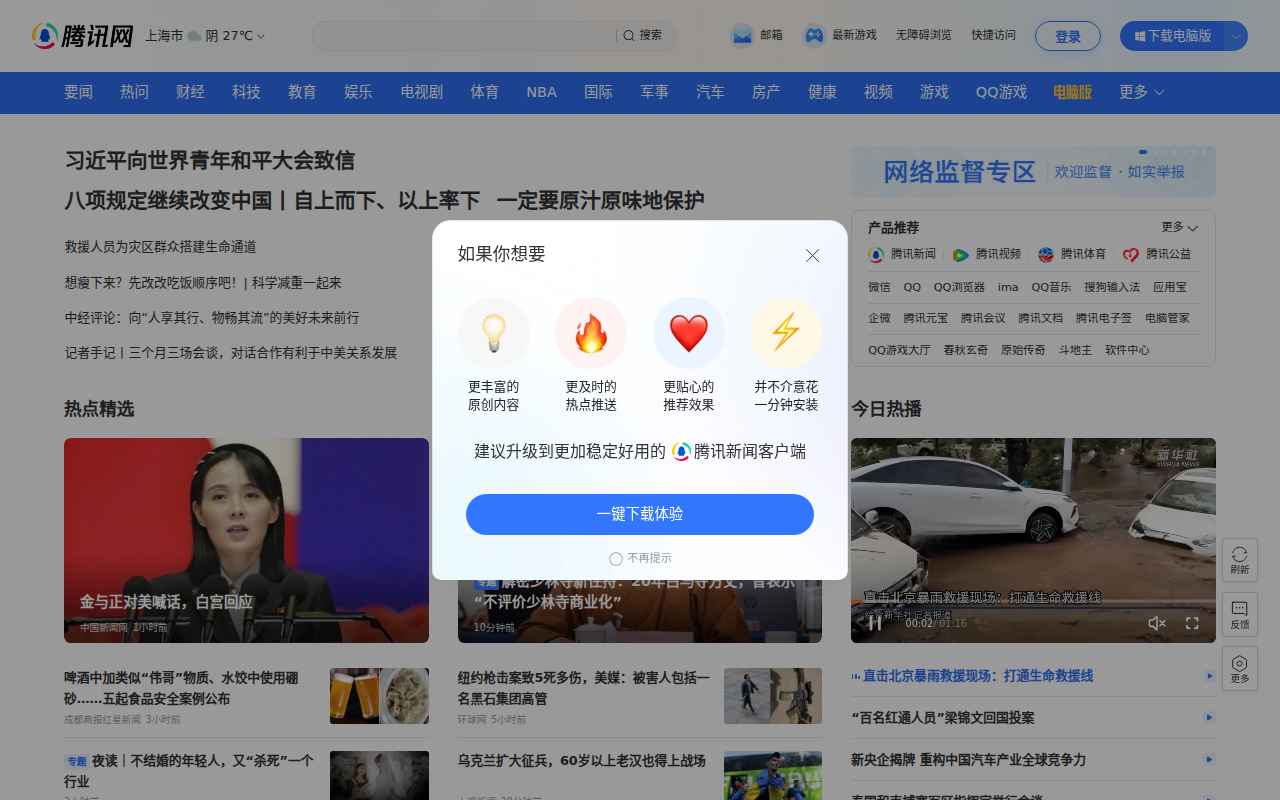Open the 无障碍浏览 link
This screenshot has height=800, width=1280.
click(x=924, y=35)
